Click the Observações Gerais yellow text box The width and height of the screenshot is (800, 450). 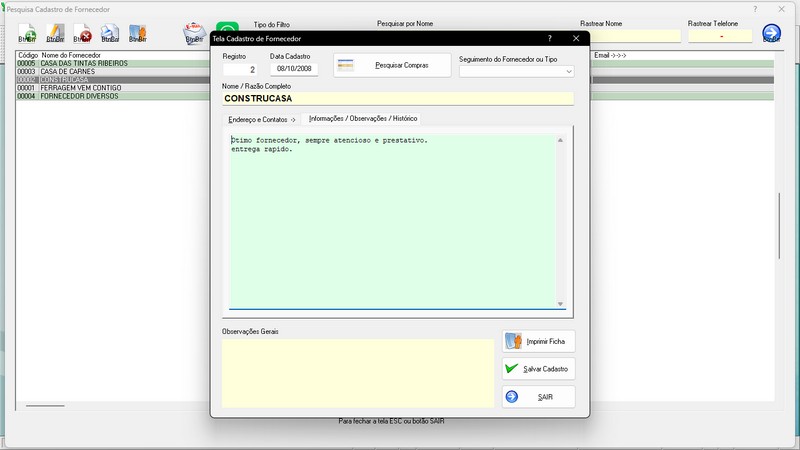point(358,373)
